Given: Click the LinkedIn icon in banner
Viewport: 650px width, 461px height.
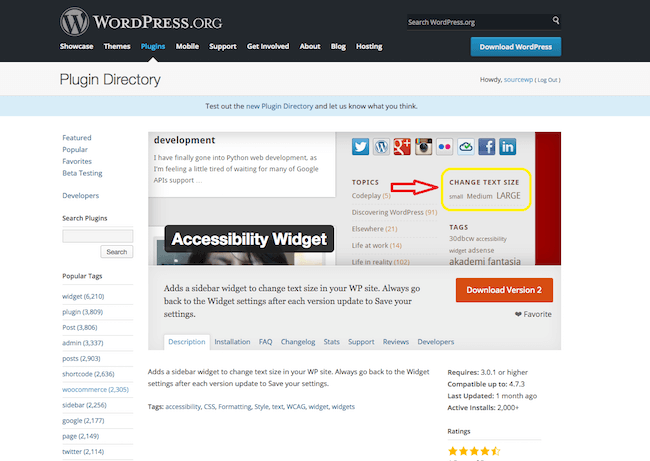Looking at the screenshot, I should point(507,147).
